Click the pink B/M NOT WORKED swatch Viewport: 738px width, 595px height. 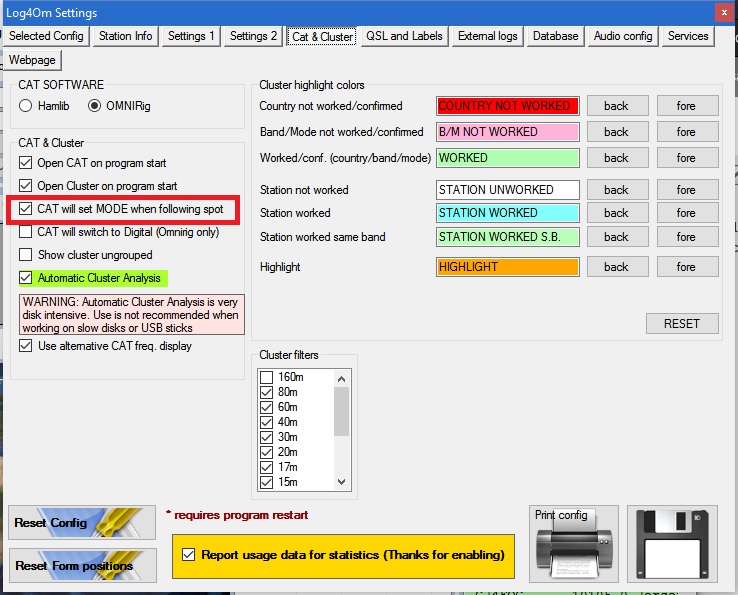[507, 132]
